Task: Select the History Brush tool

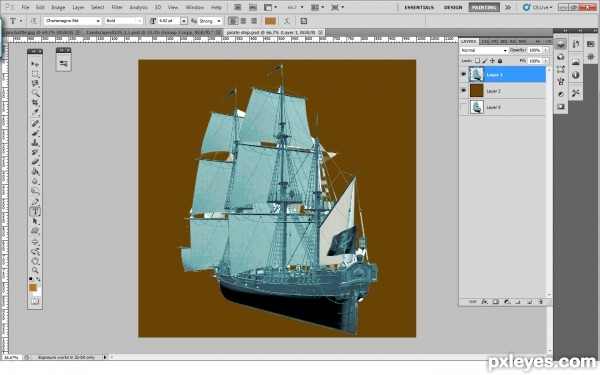Action: (x=35, y=152)
